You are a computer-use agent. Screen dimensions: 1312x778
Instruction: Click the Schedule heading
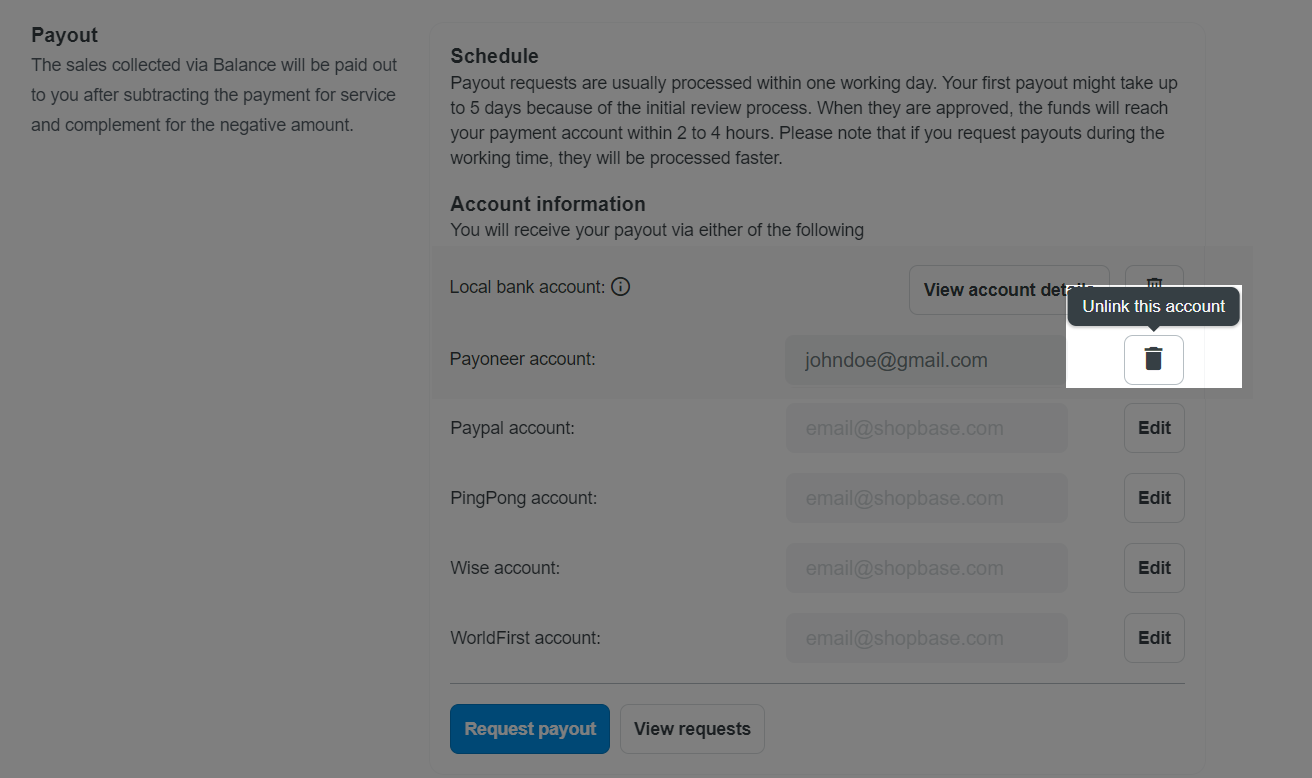pyautogui.click(x=494, y=56)
